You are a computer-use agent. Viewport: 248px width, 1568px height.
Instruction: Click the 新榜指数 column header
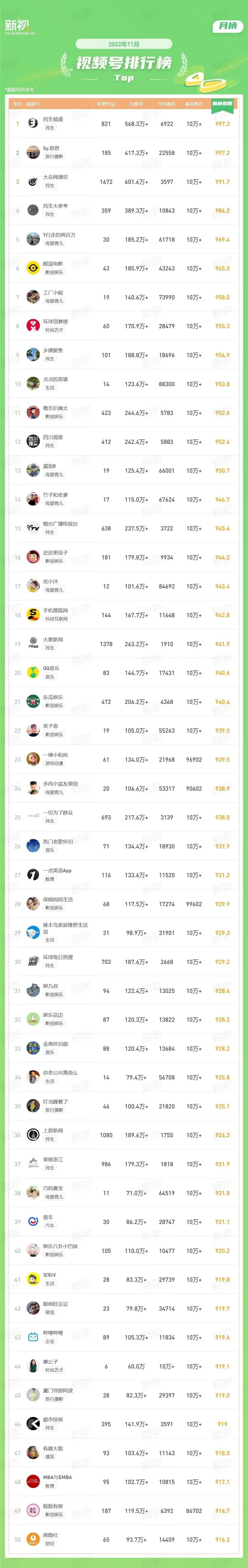[222, 104]
